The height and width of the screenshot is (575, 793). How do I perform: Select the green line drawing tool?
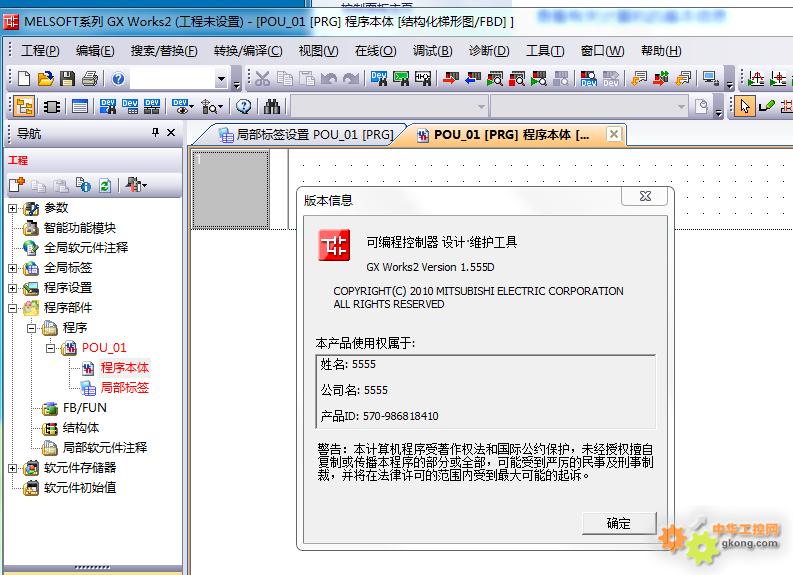coord(767,106)
